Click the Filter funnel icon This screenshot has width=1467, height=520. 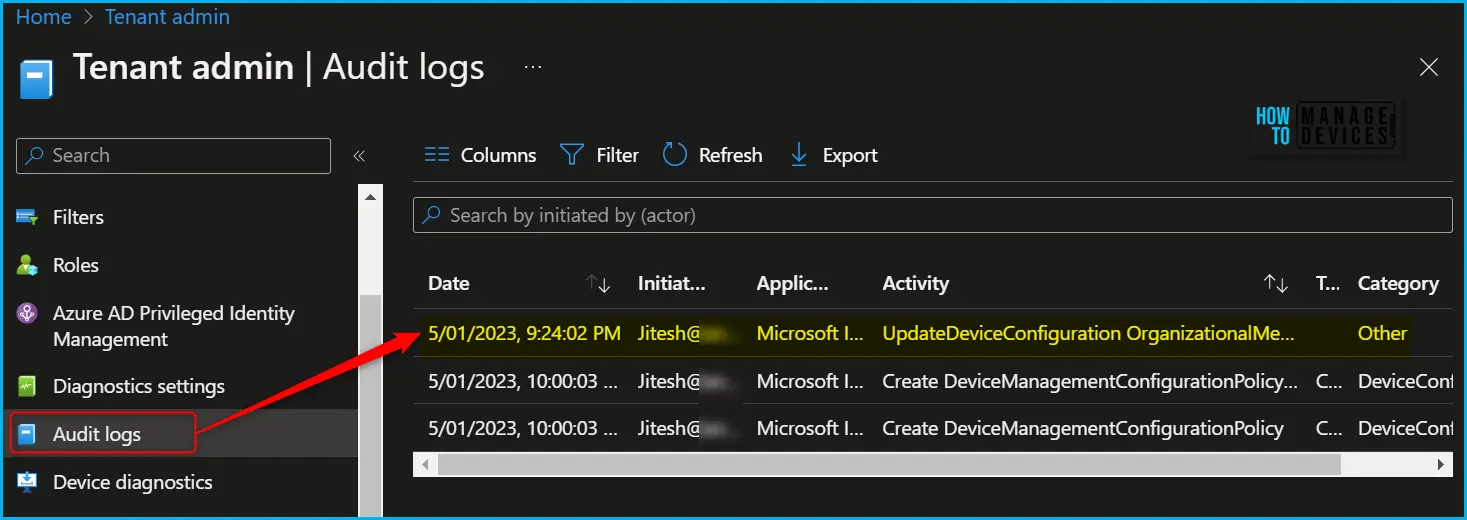pyautogui.click(x=571, y=155)
